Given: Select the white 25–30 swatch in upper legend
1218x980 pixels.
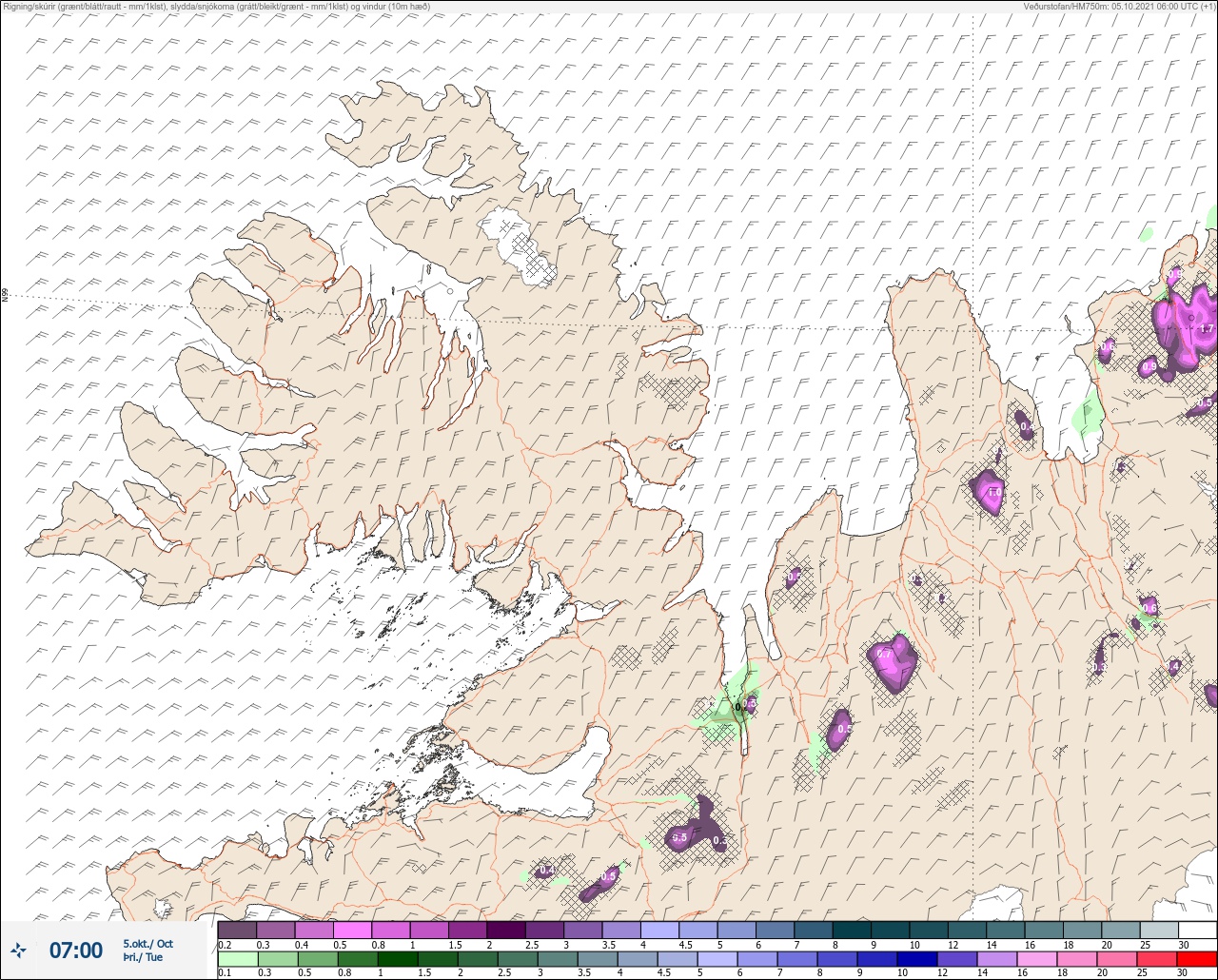Looking at the screenshot, I should 1197,930.
